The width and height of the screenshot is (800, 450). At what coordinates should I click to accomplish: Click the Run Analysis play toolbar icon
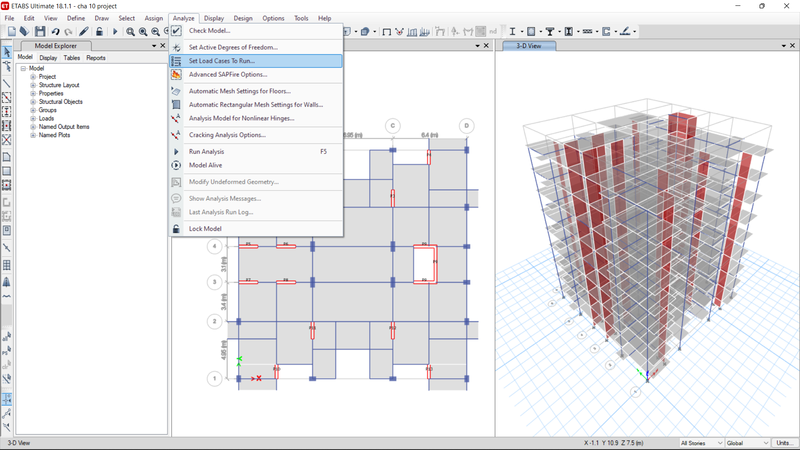(115, 32)
